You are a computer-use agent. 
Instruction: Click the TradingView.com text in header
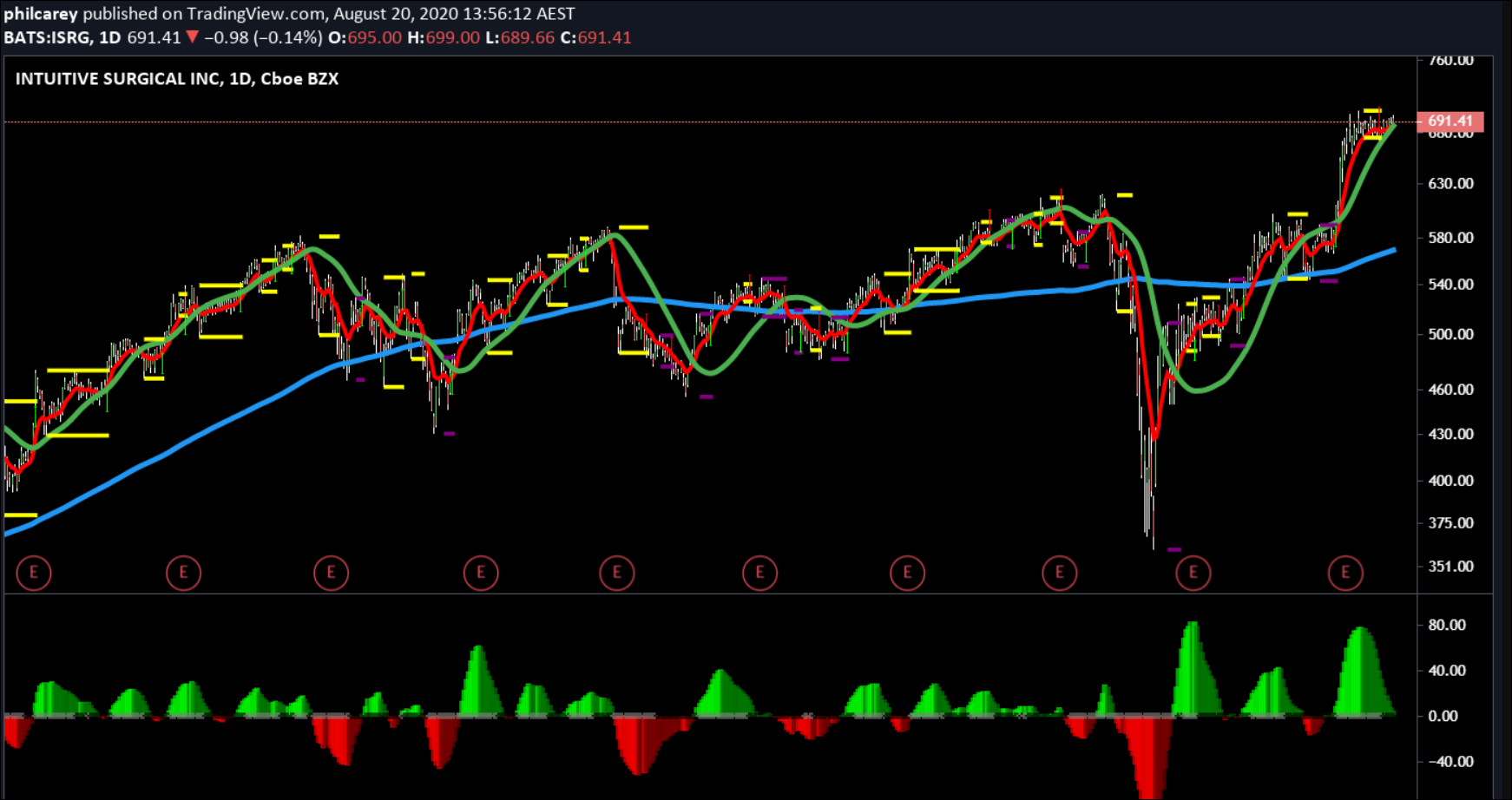[x=256, y=14]
